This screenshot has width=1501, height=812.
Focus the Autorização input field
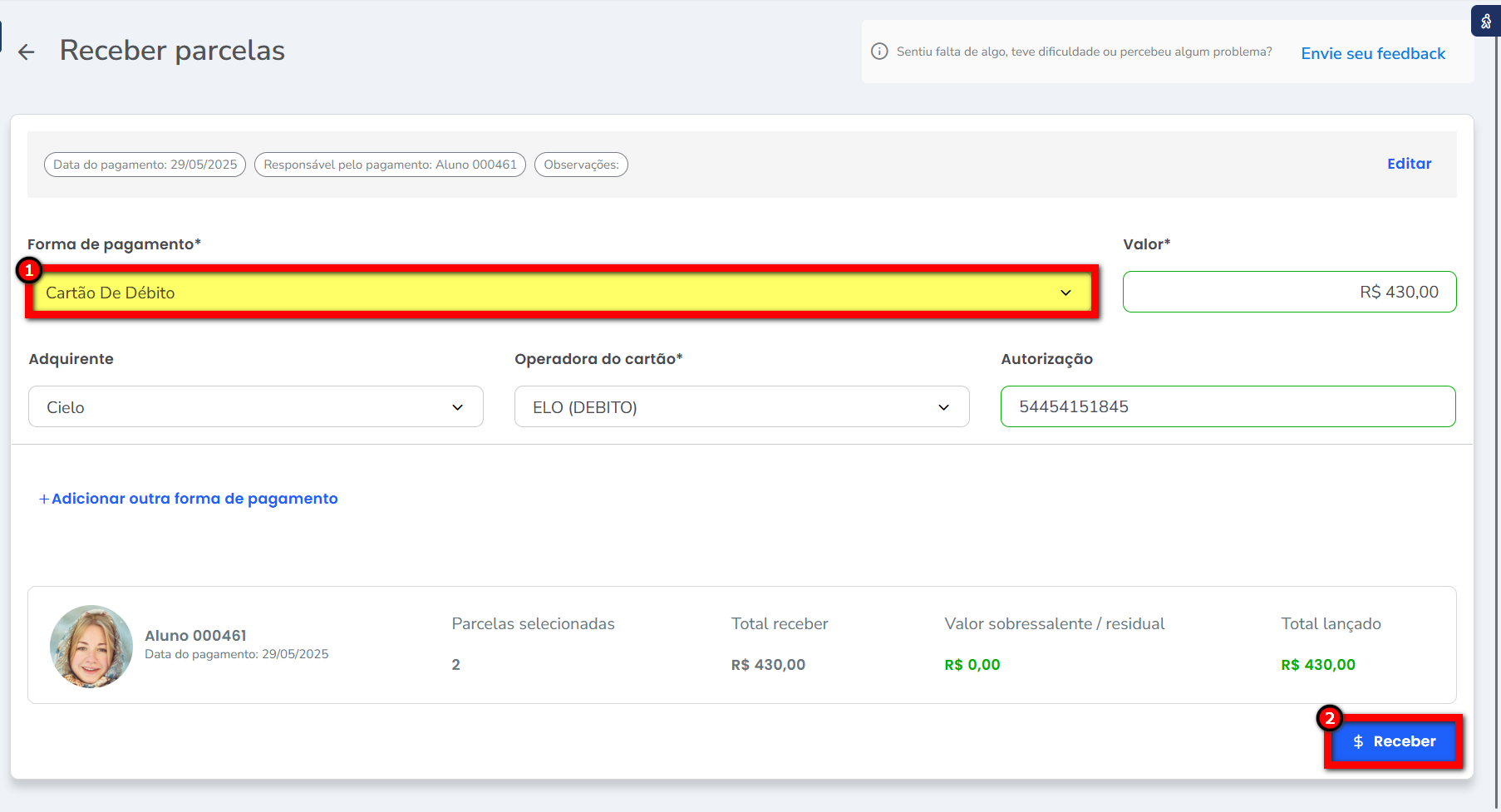point(1228,407)
